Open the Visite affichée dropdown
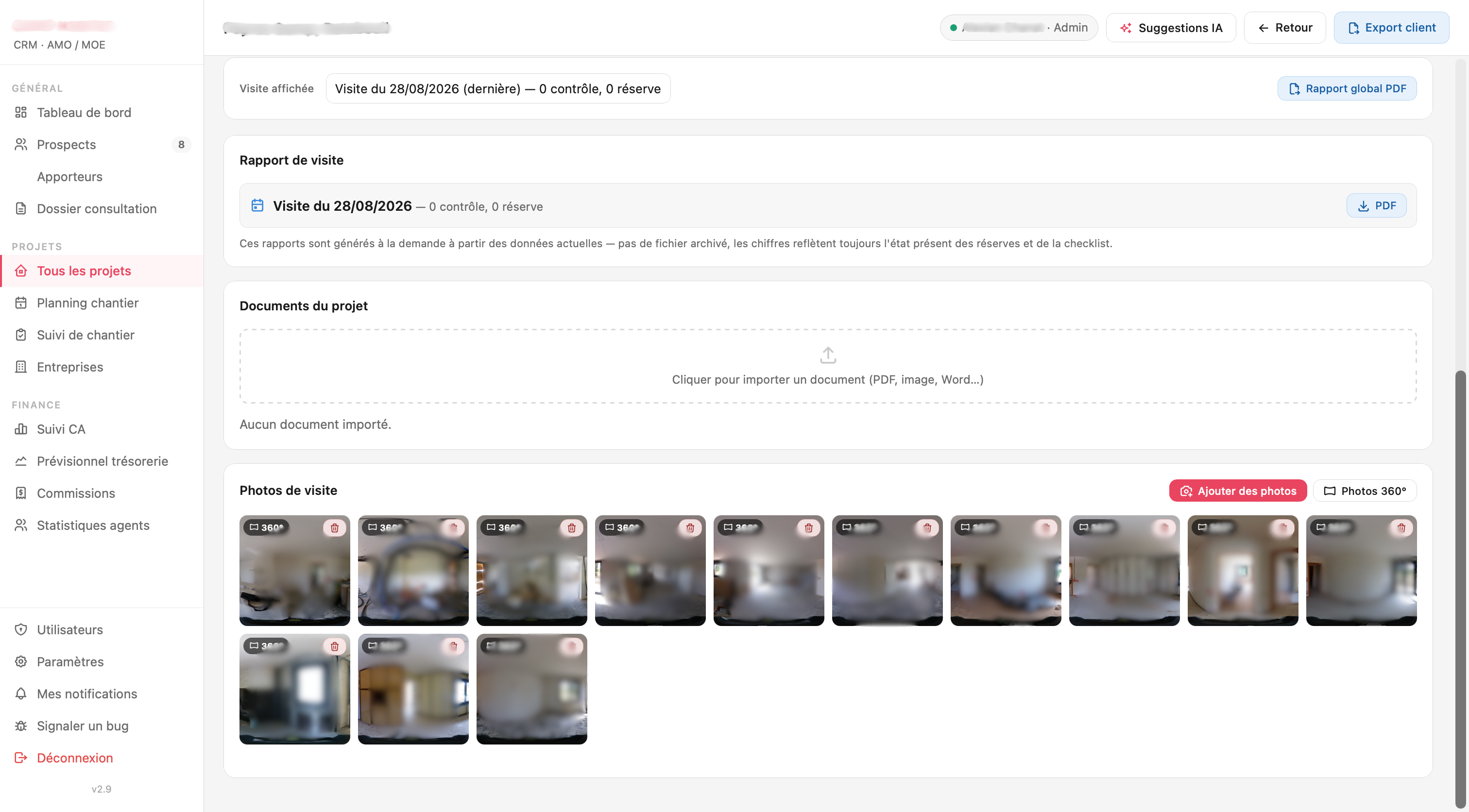The width and height of the screenshot is (1469, 812). pos(498,88)
